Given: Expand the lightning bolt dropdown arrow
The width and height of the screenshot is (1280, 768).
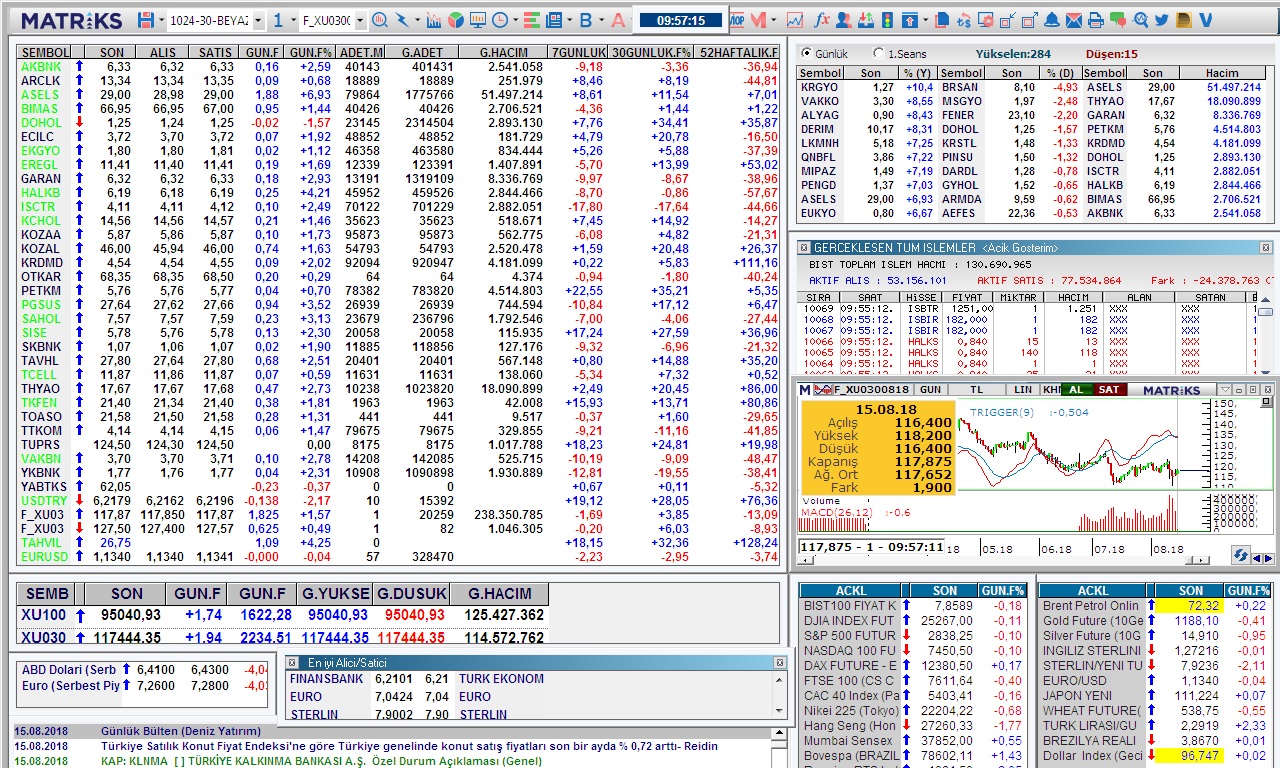Looking at the screenshot, I should point(417,20).
